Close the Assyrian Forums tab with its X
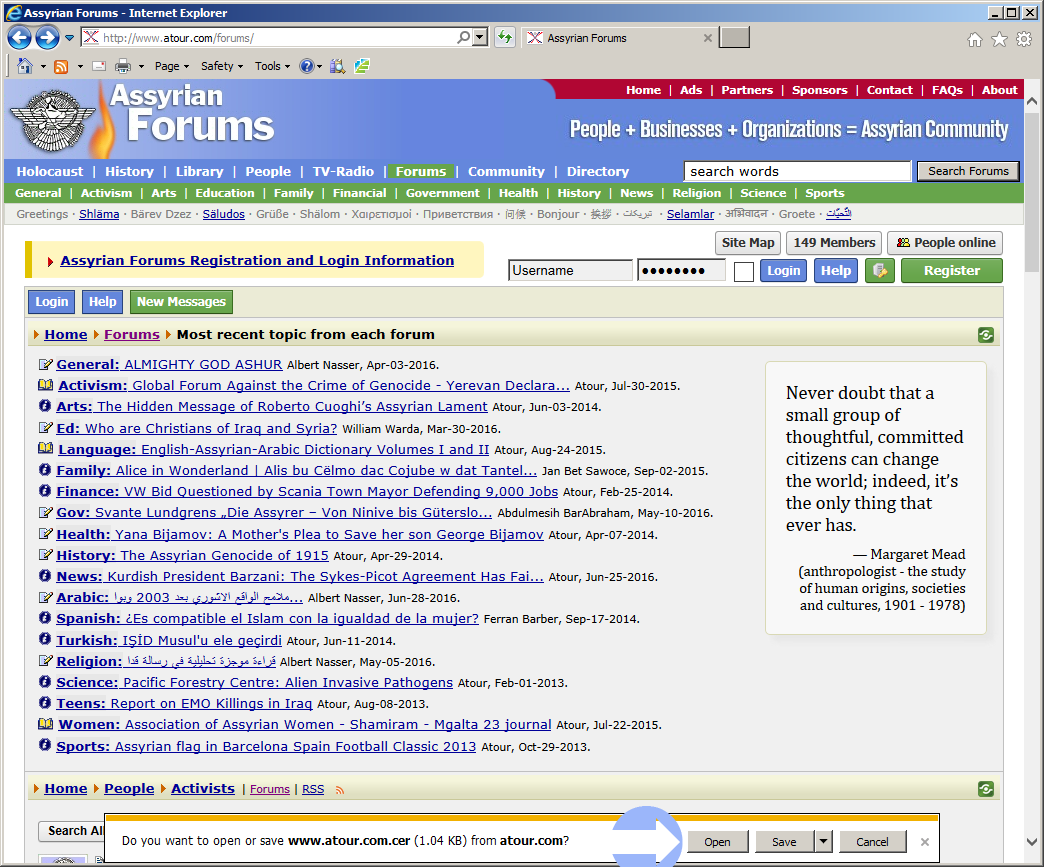 [708, 38]
